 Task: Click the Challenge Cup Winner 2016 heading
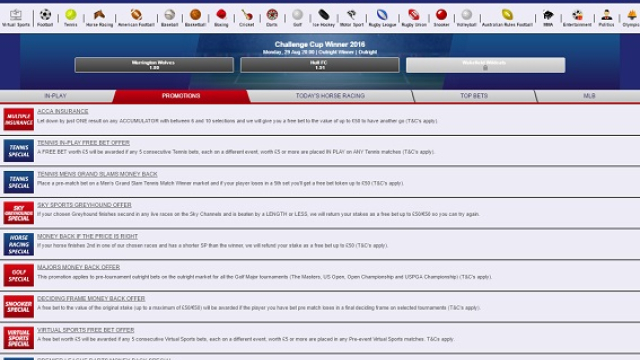(320, 44)
